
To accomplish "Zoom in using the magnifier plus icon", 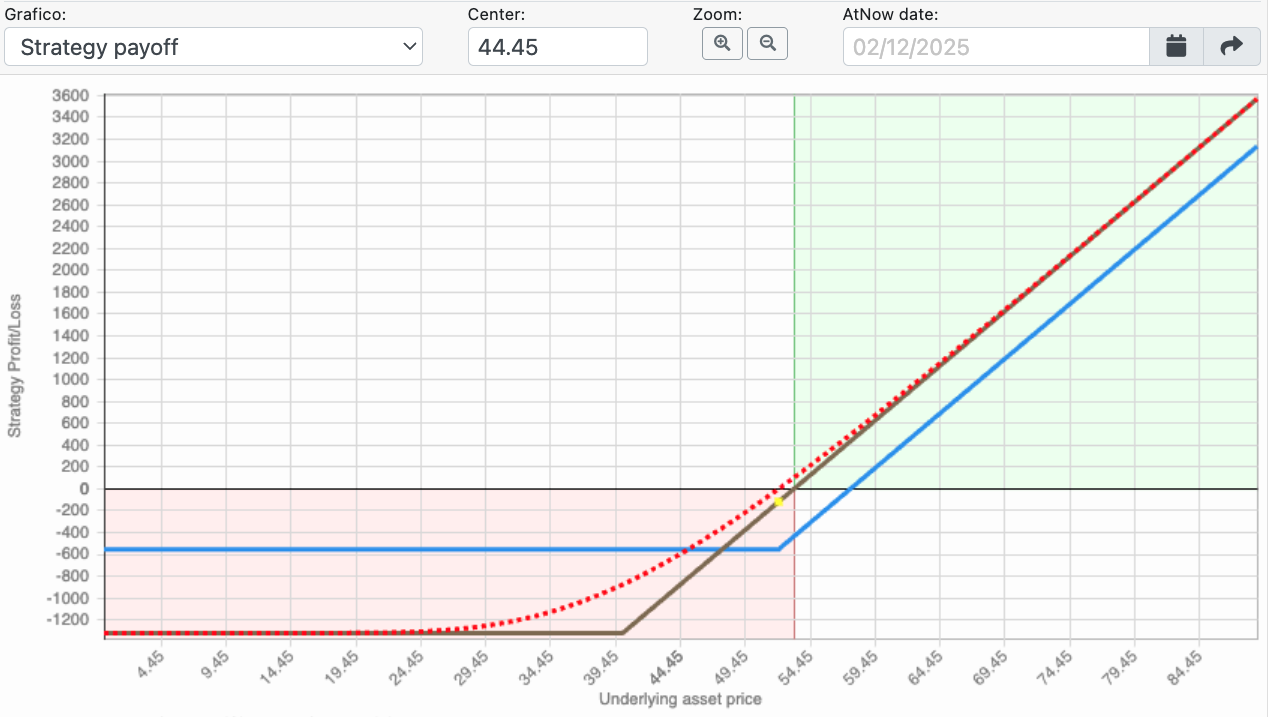I will pyautogui.click(x=722, y=44).
